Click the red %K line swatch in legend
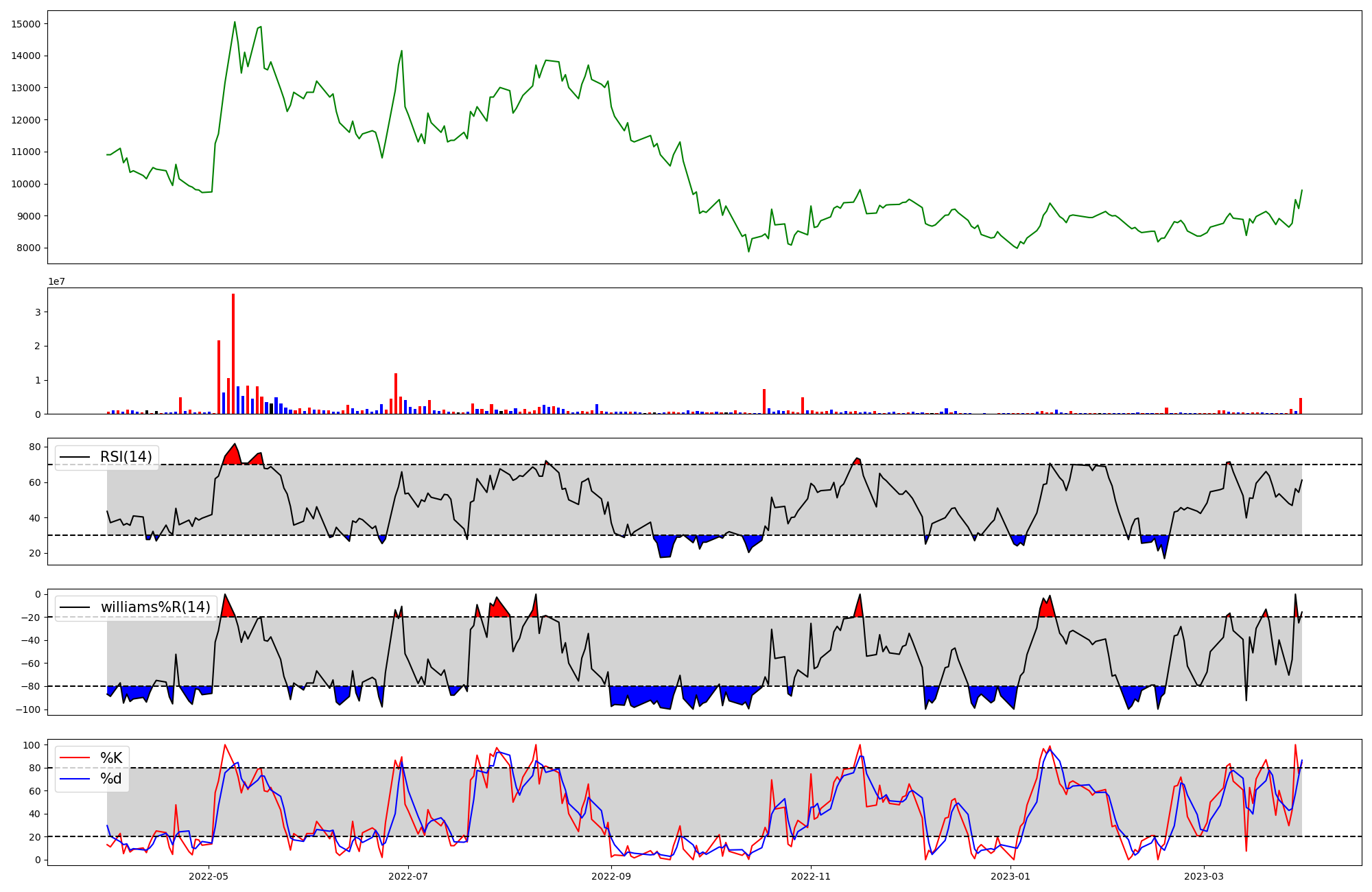This screenshot has width=1372, height=892. pyautogui.click(x=75, y=758)
